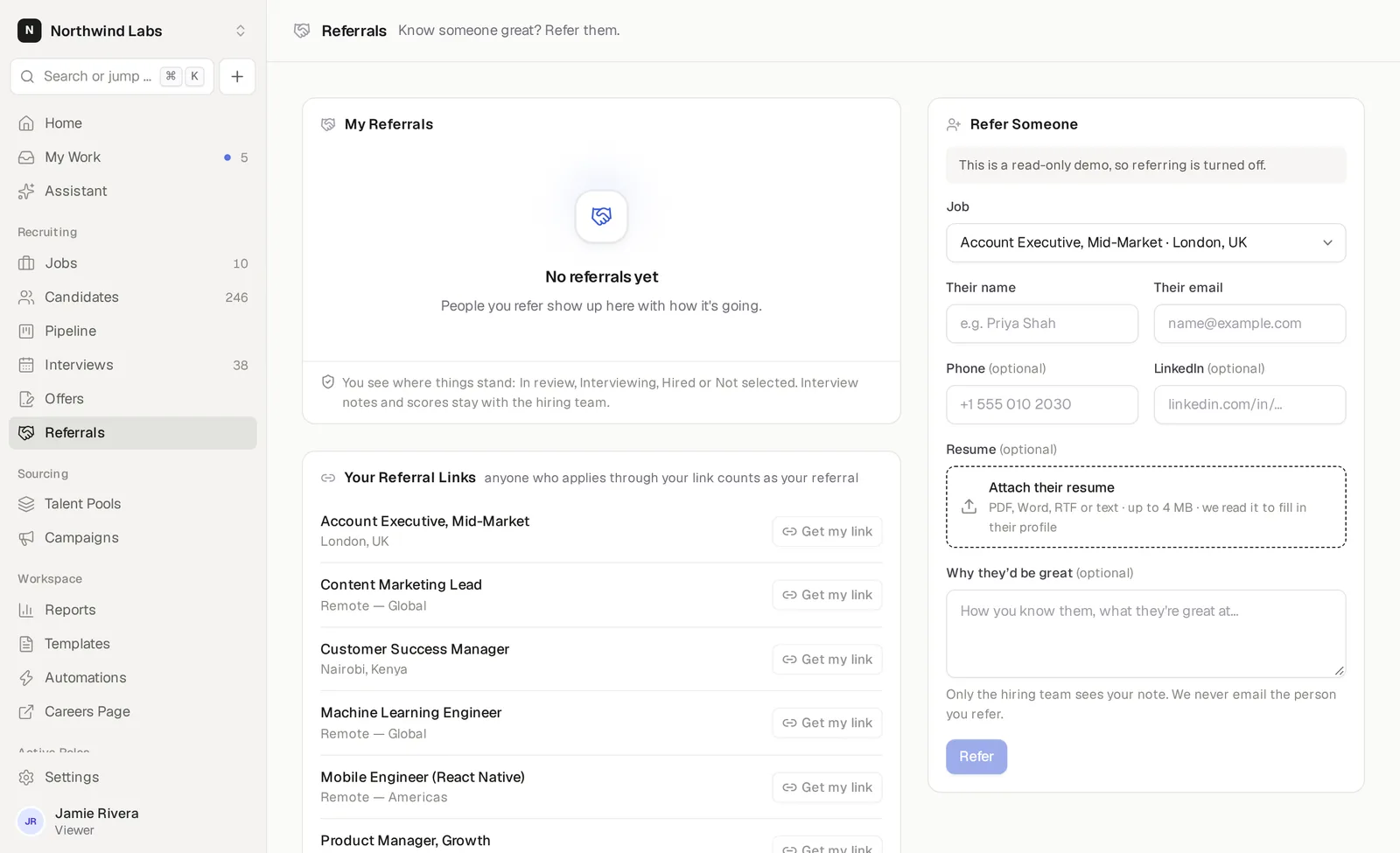This screenshot has height=853, width=1400.
Task: Click the Refer Someone person-plus icon
Action: 954,124
